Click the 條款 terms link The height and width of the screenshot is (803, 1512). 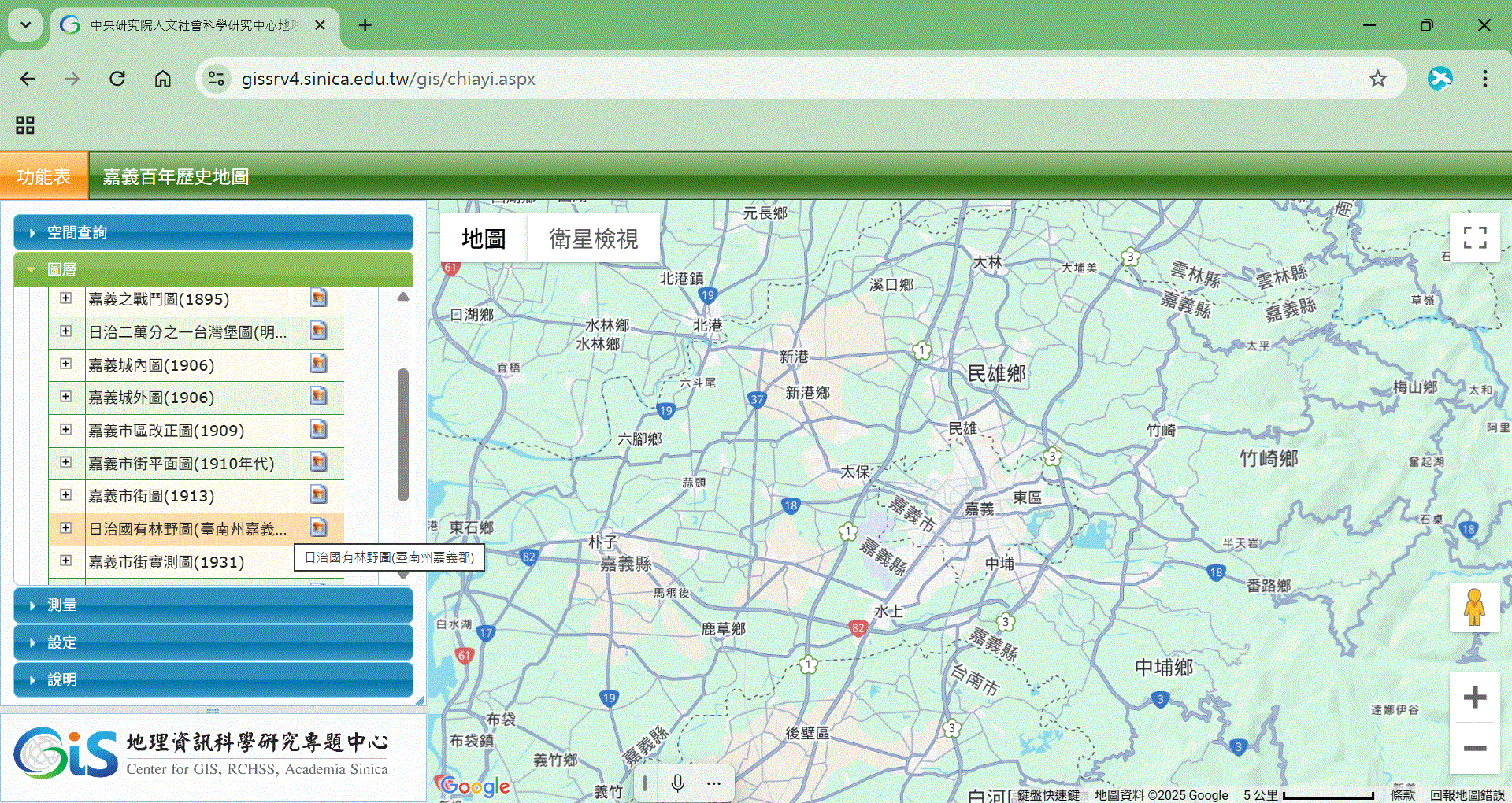point(1403,795)
